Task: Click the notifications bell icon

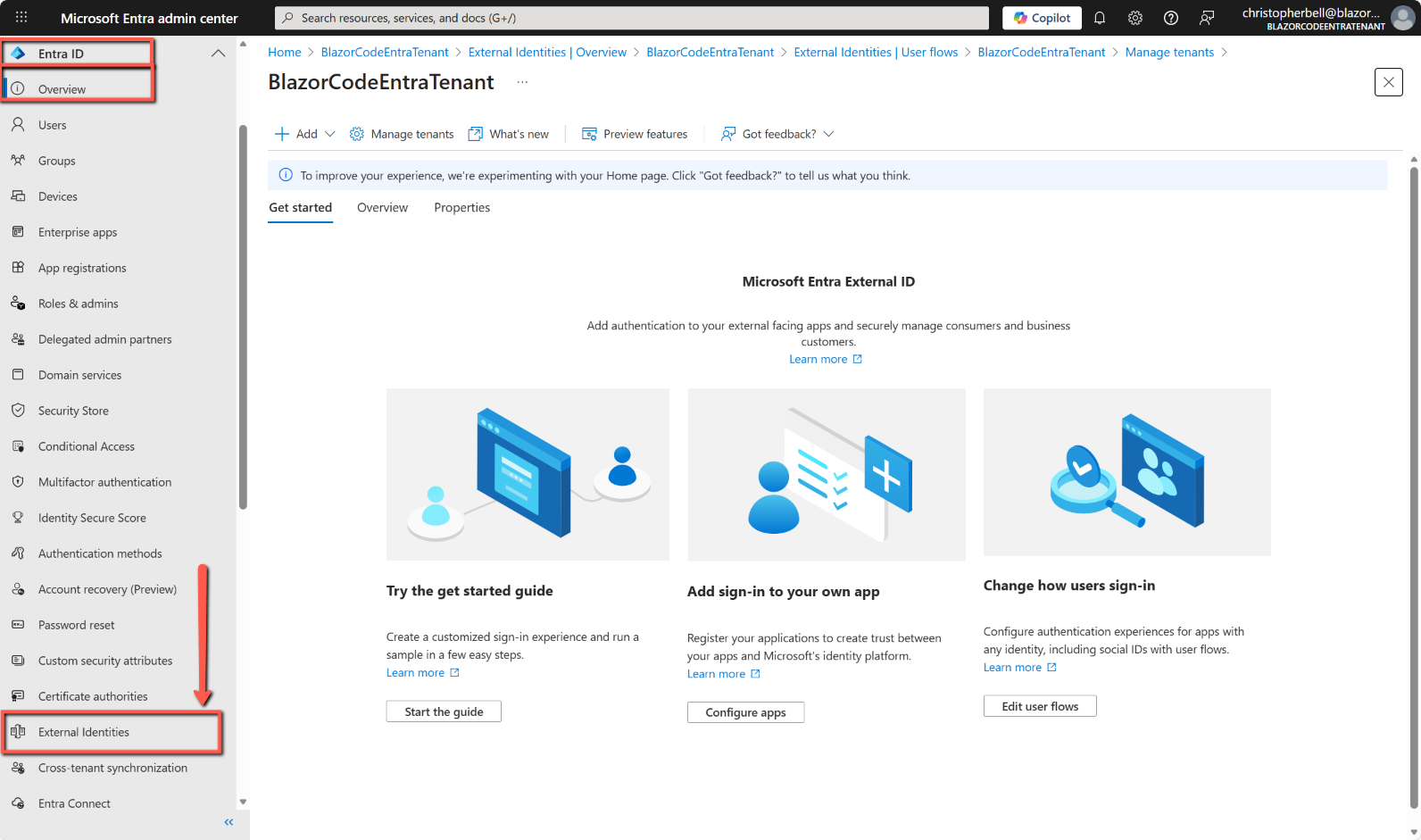Action: coord(1100,18)
